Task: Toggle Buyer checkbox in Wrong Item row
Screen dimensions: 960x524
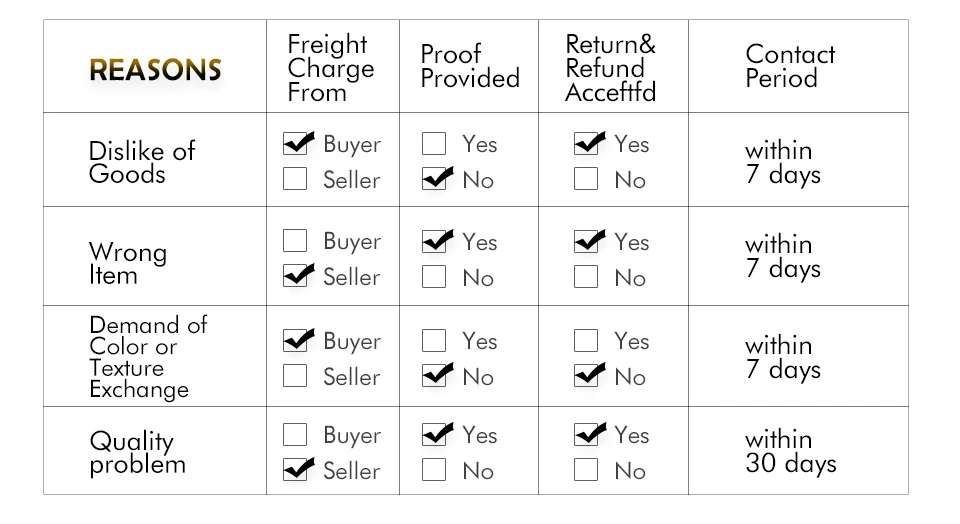Action: click(295, 241)
